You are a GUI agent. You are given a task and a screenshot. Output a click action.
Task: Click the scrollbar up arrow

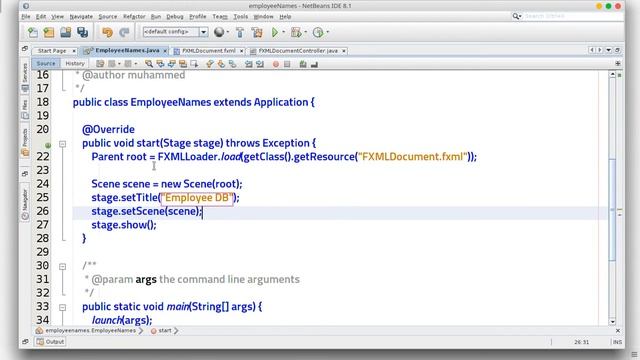point(612,75)
